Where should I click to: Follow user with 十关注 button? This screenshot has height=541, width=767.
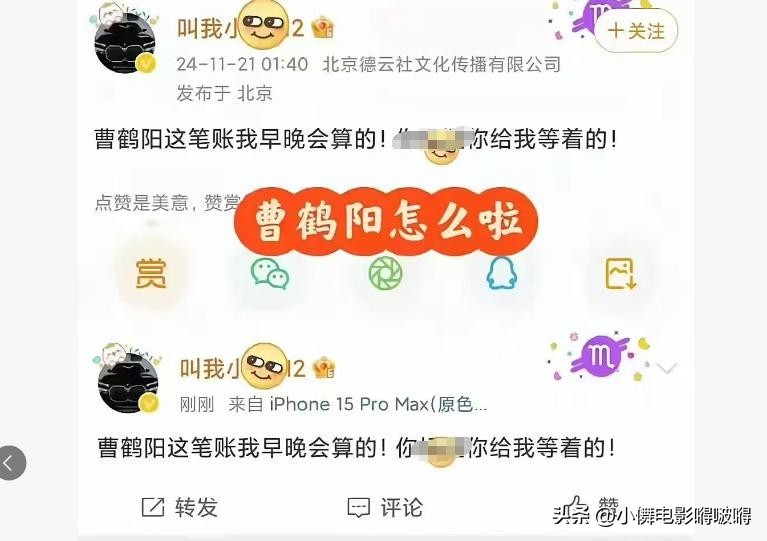pyautogui.click(x=636, y=31)
